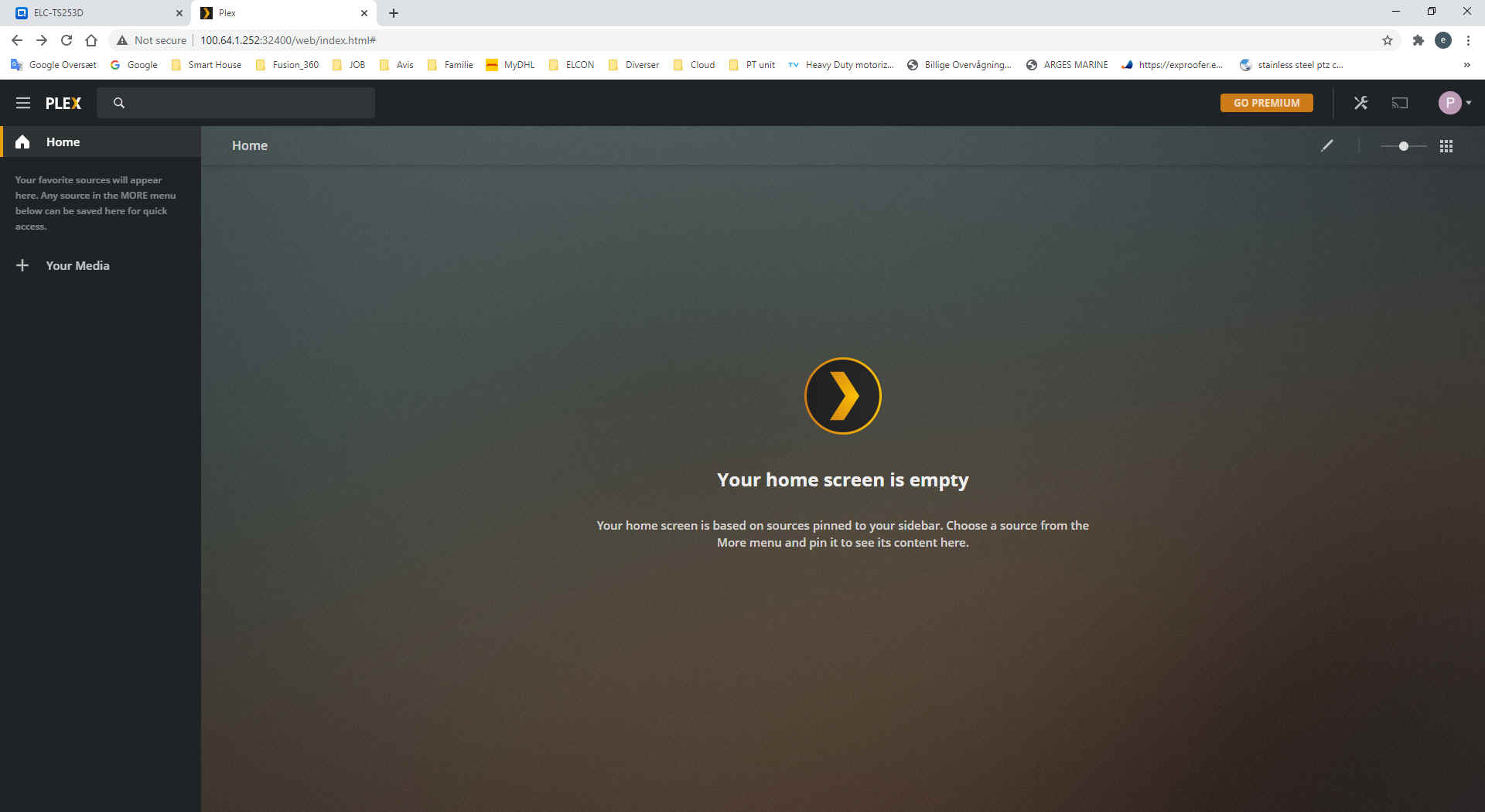
Task: Click the cast to device icon
Action: pyautogui.click(x=1400, y=103)
